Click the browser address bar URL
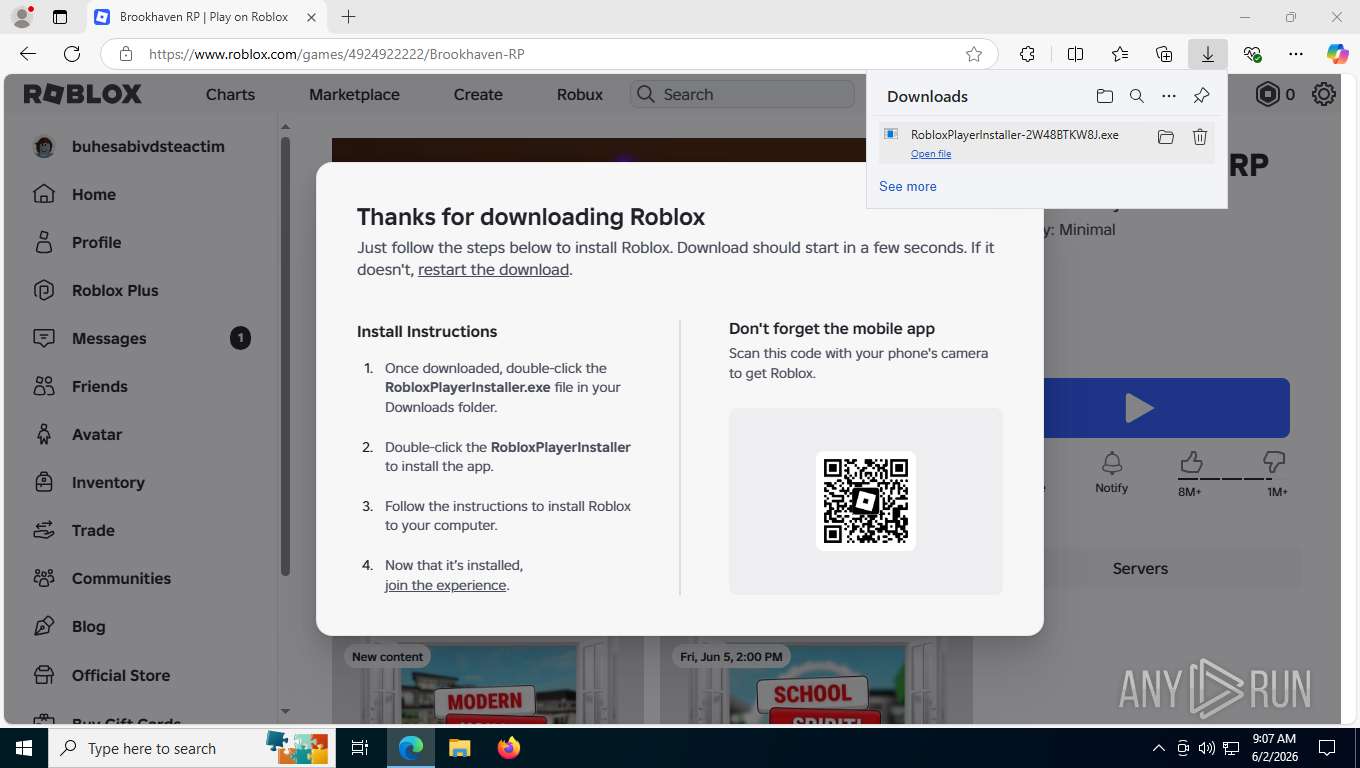 [336, 54]
